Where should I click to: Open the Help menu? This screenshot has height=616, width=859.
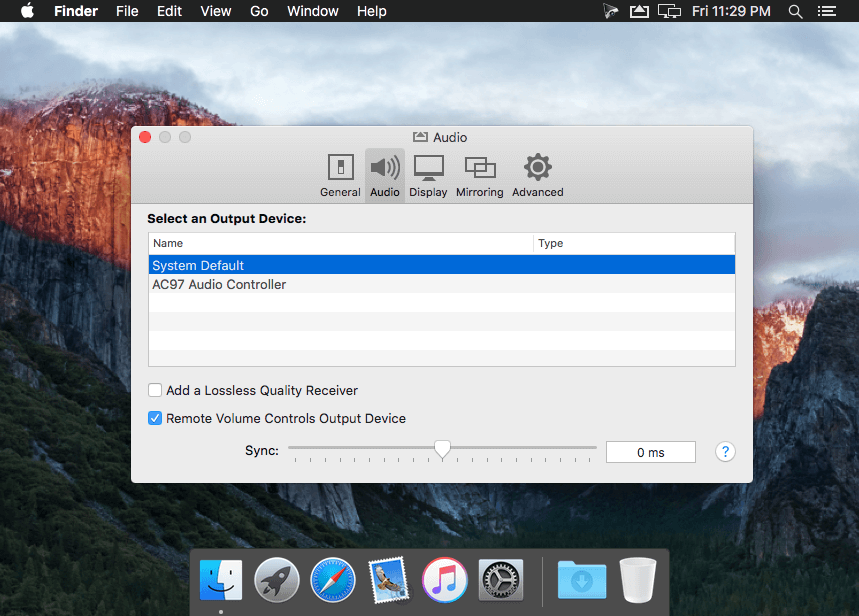click(x=371, y=11)
